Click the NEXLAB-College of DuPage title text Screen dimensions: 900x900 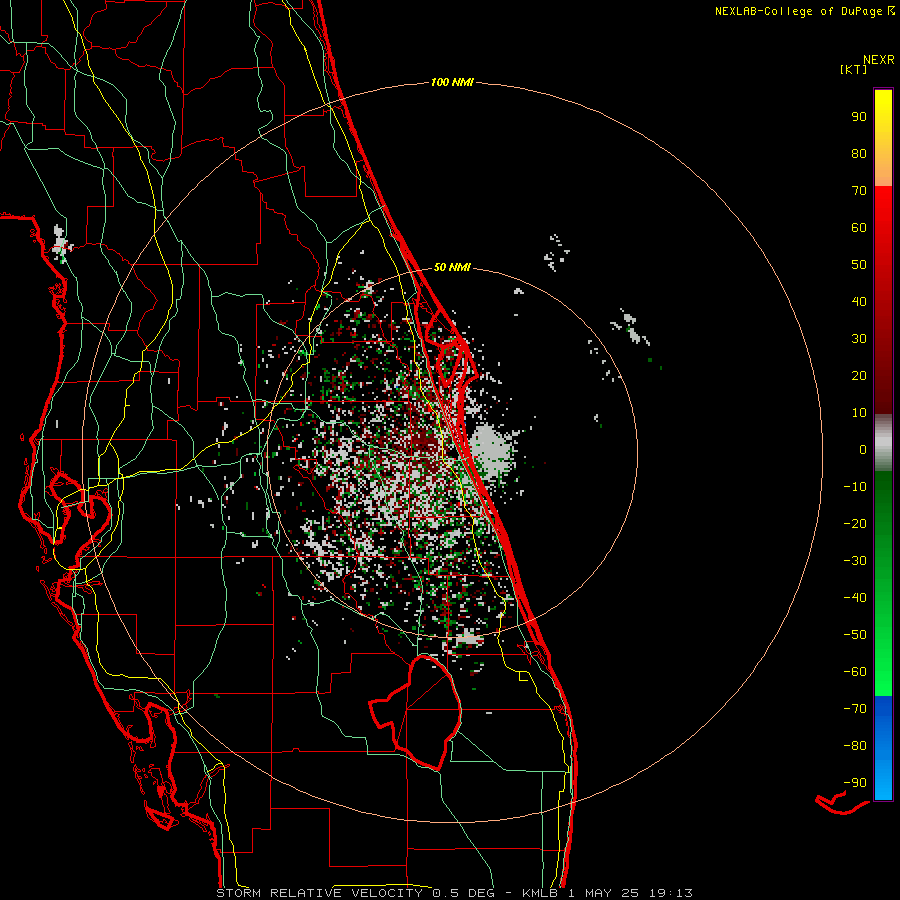805,11
